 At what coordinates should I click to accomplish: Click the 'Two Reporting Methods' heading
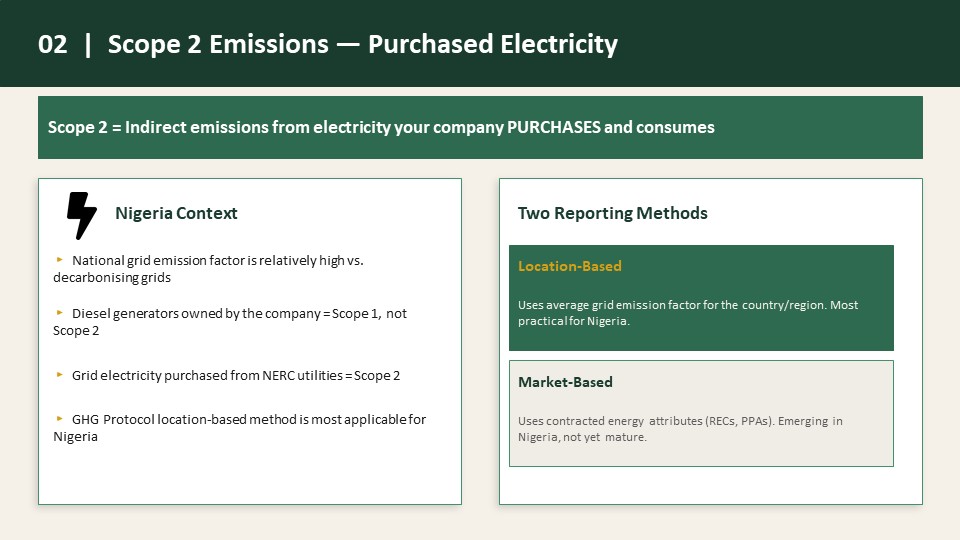(613, 213)
